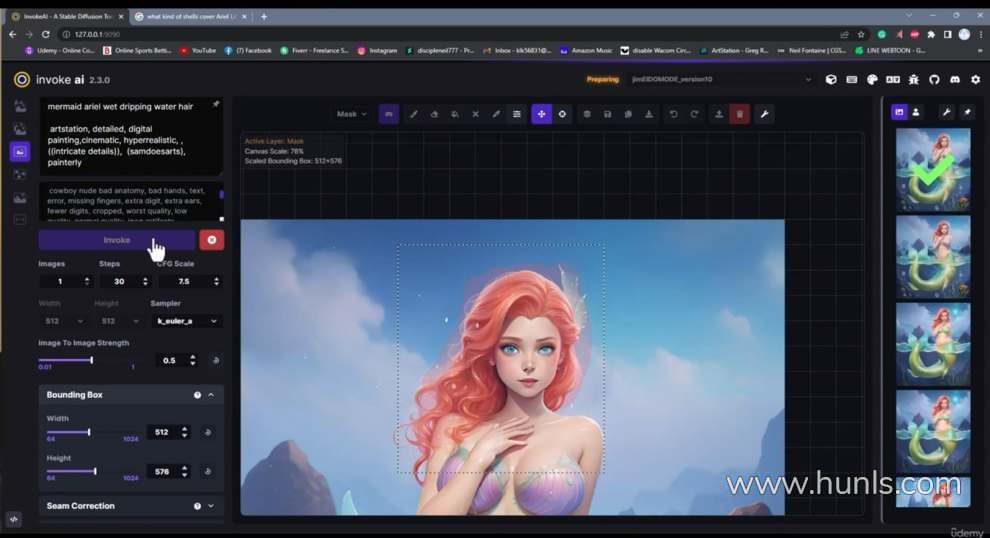Click Download as Image canvas icon
The width and height of the screenshot is (990, 538).
click(x=648, y=114)
